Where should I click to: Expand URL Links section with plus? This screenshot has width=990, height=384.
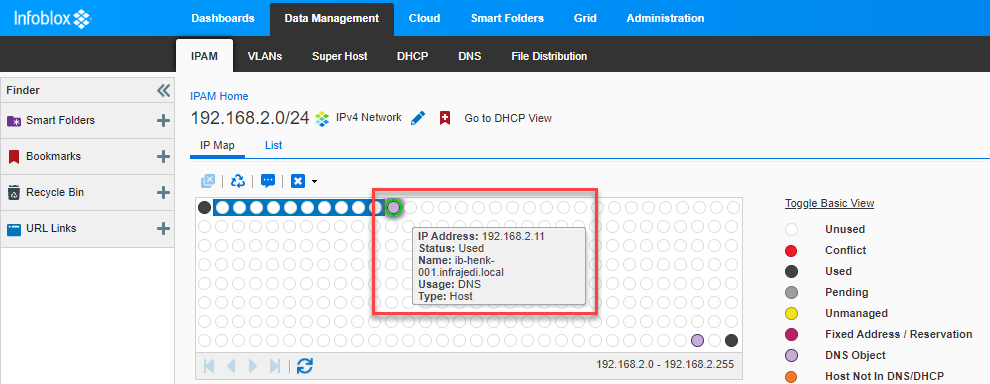pyautogui.click(x=163, y=229)
